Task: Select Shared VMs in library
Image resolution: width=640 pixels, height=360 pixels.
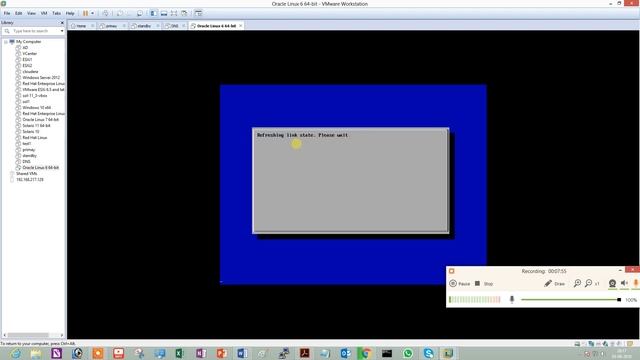Action: [x=27, y=173]
